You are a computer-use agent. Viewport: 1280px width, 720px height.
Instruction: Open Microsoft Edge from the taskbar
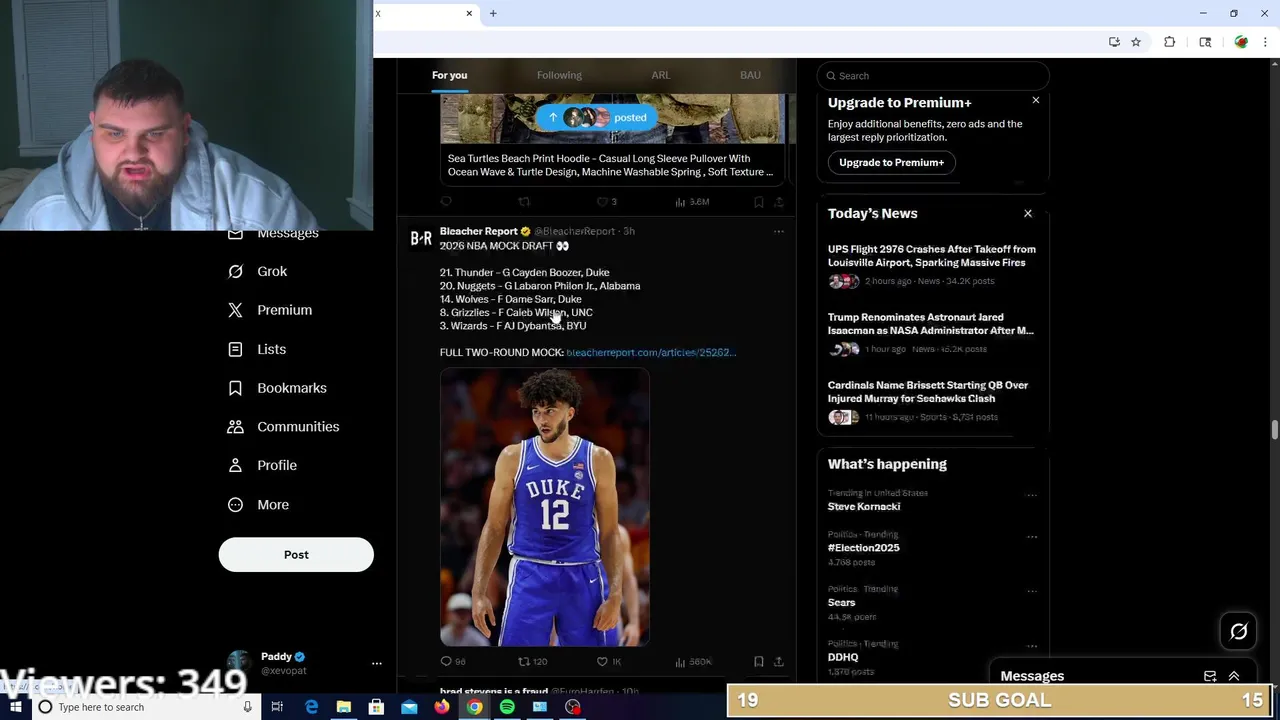pos(311,707)
